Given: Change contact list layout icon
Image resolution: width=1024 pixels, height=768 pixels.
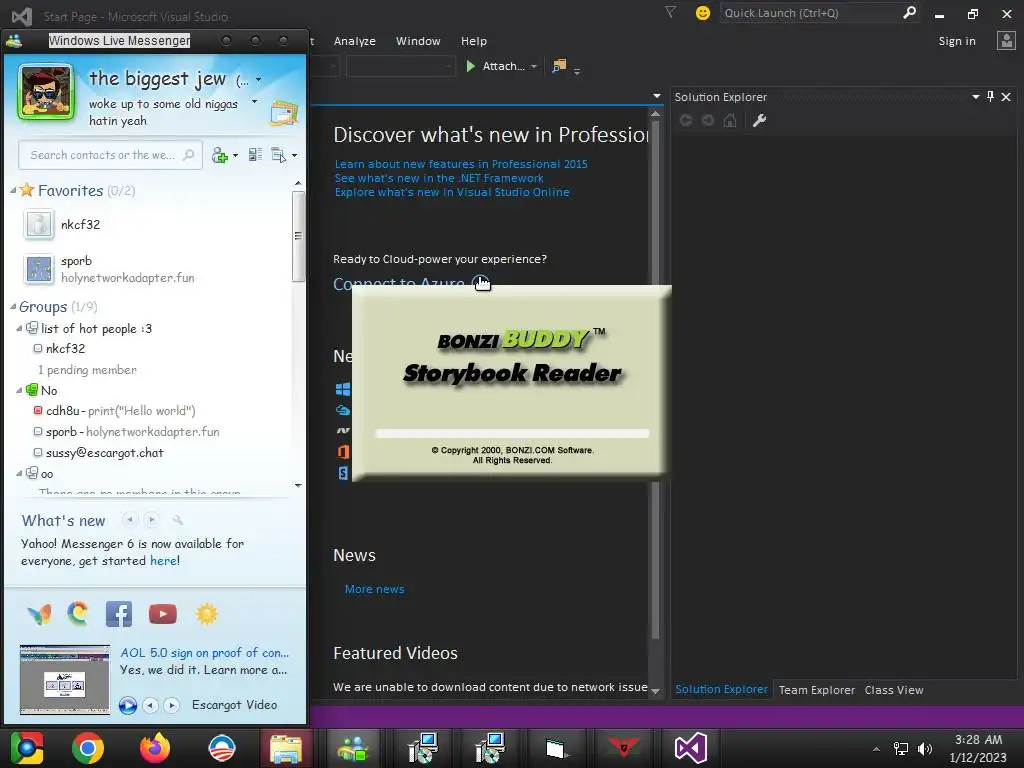Looking at the screenshot, I should click(255, 155).
